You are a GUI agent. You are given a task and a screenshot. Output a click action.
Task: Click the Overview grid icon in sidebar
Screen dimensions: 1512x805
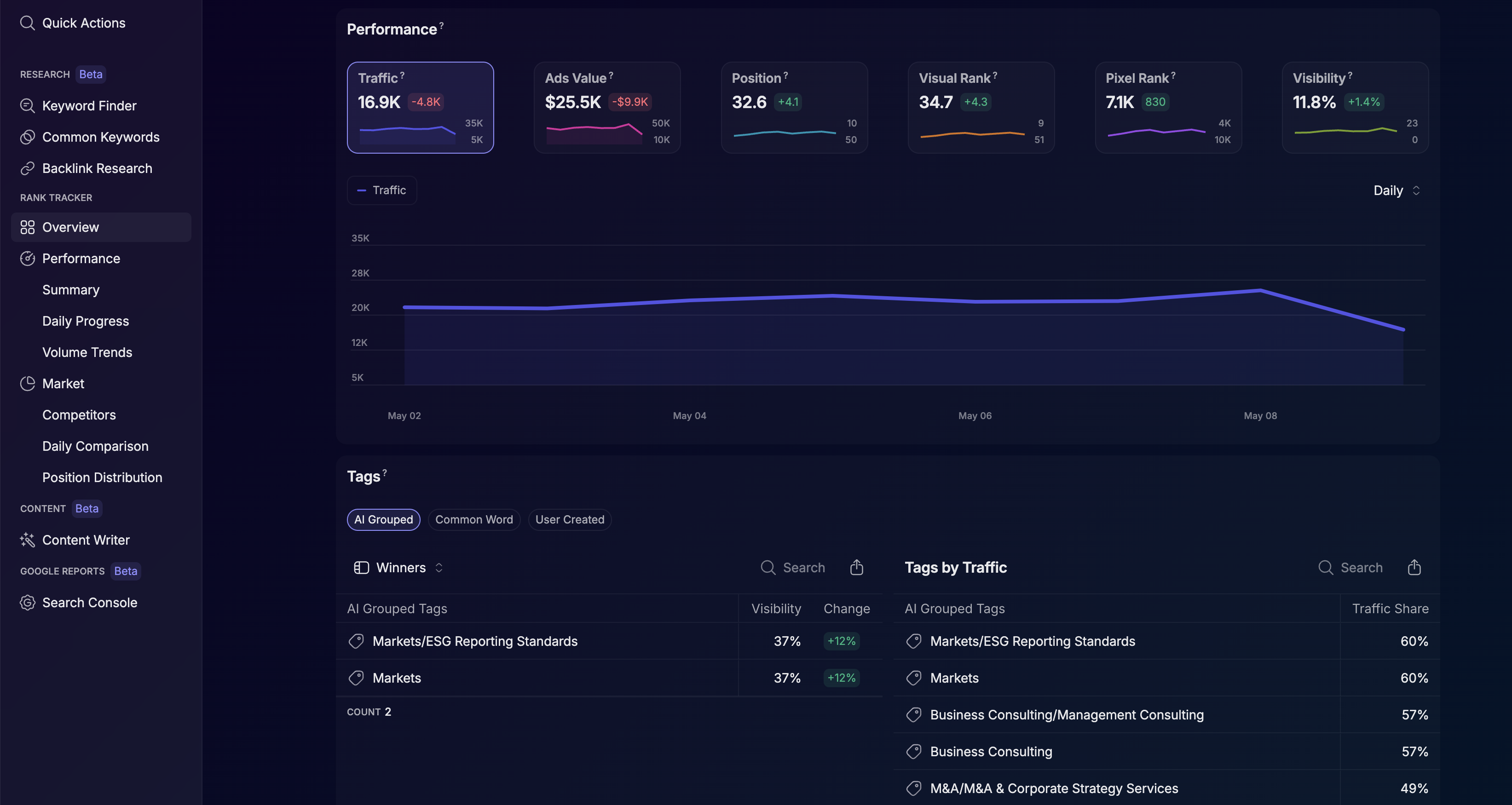(x=28, y=227)
